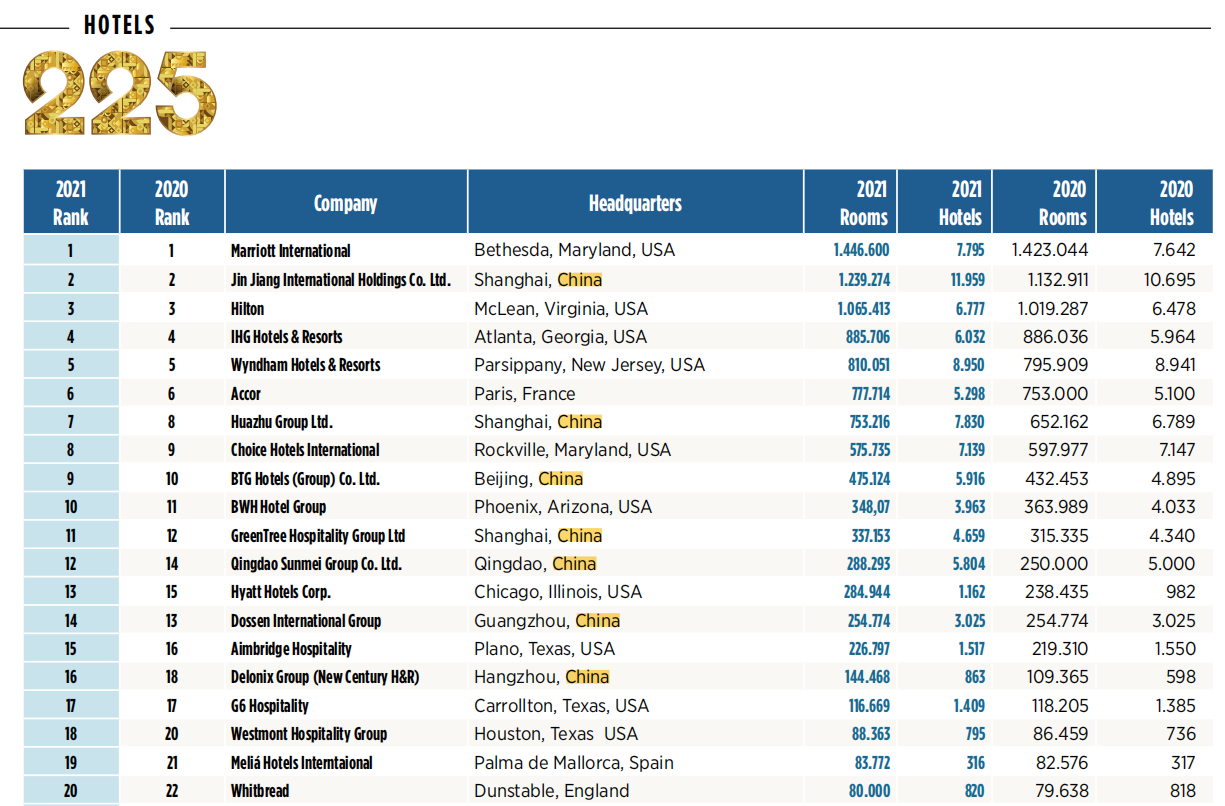1225x806 pixels.
Task: Click the Company column header
Action: (x=346, y=202)
